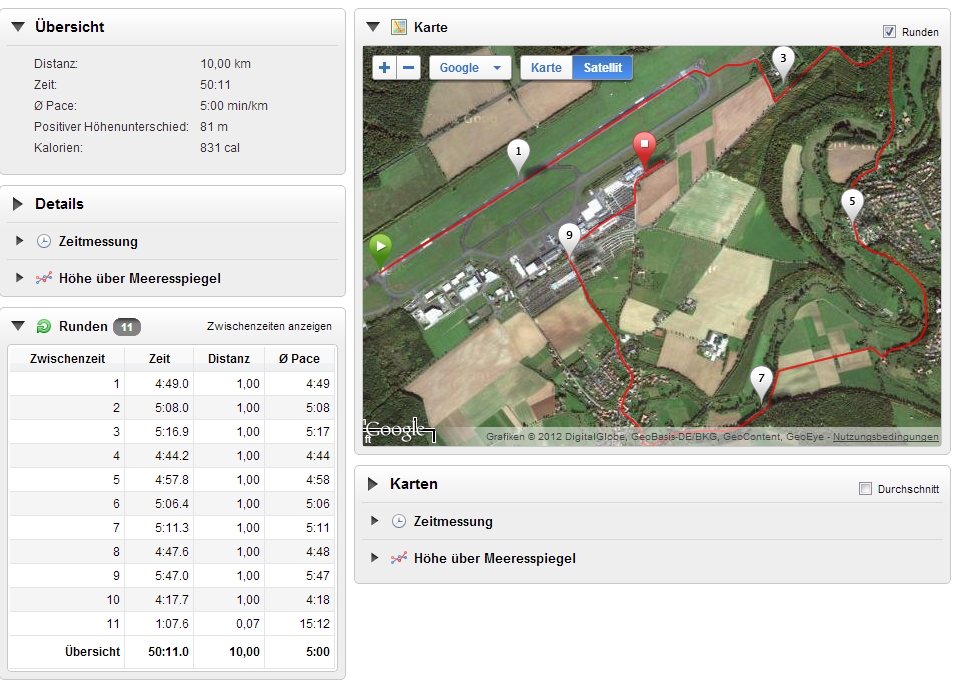Switch map to Karte view
The image size is (969, 685).
[x=546, y=68]
